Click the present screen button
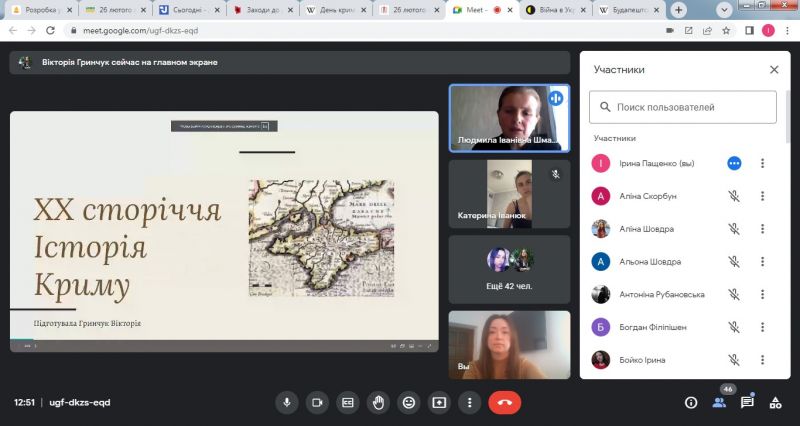The width and height of the screenshot is (800, 426). (439, 403)
